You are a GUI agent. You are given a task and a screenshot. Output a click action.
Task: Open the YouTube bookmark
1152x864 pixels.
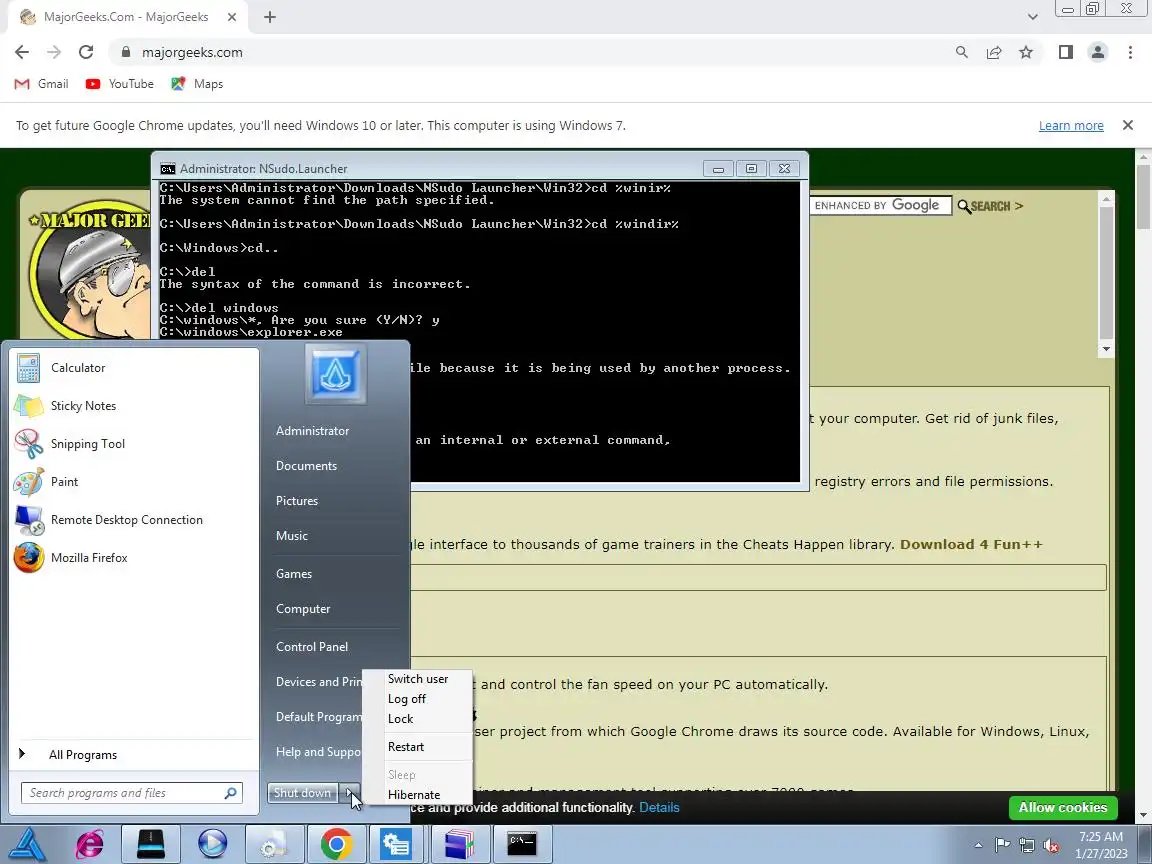120,84
